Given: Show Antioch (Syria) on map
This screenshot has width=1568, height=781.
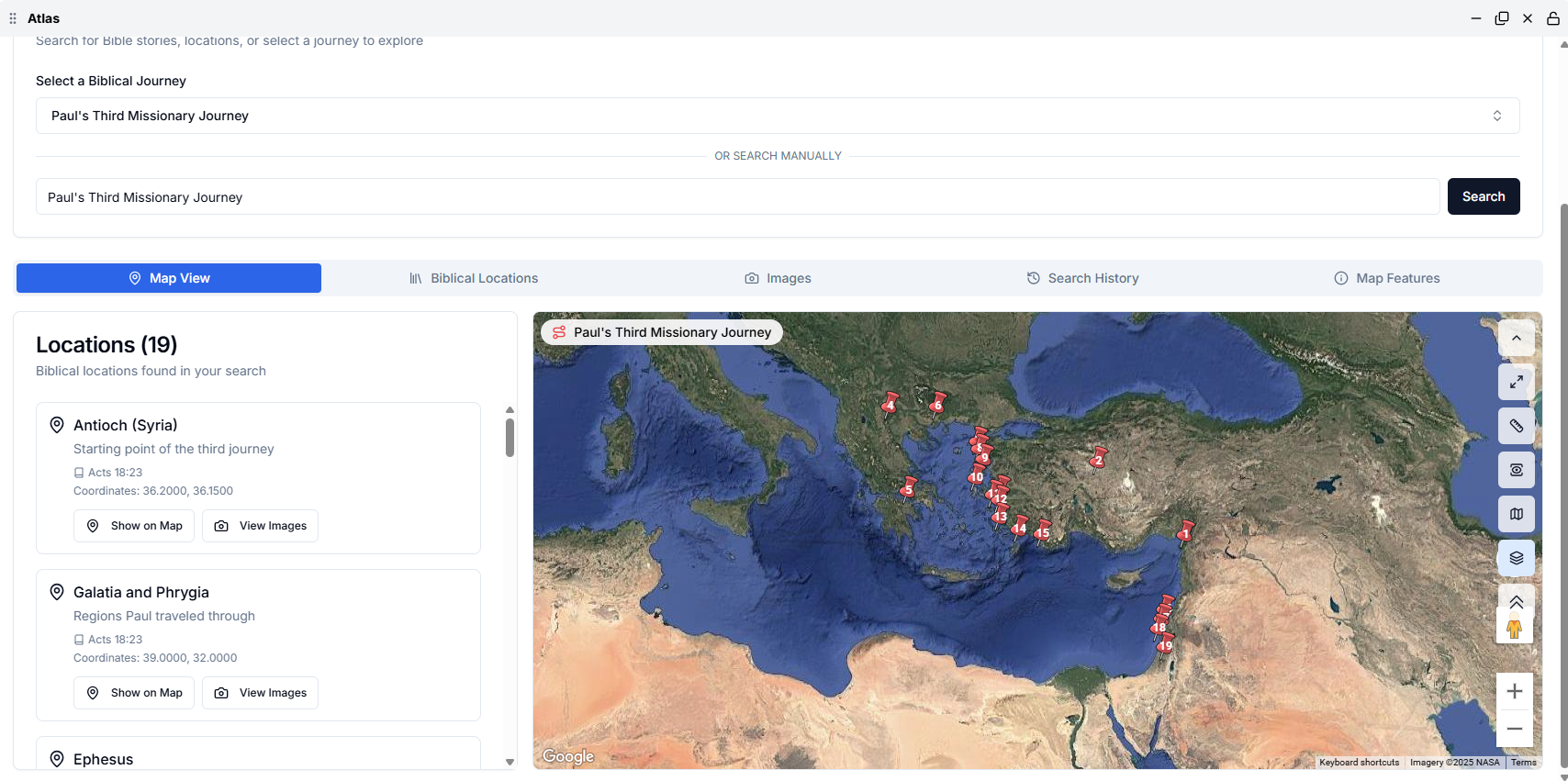Looking at the screenshot, I should pos(134,526).
